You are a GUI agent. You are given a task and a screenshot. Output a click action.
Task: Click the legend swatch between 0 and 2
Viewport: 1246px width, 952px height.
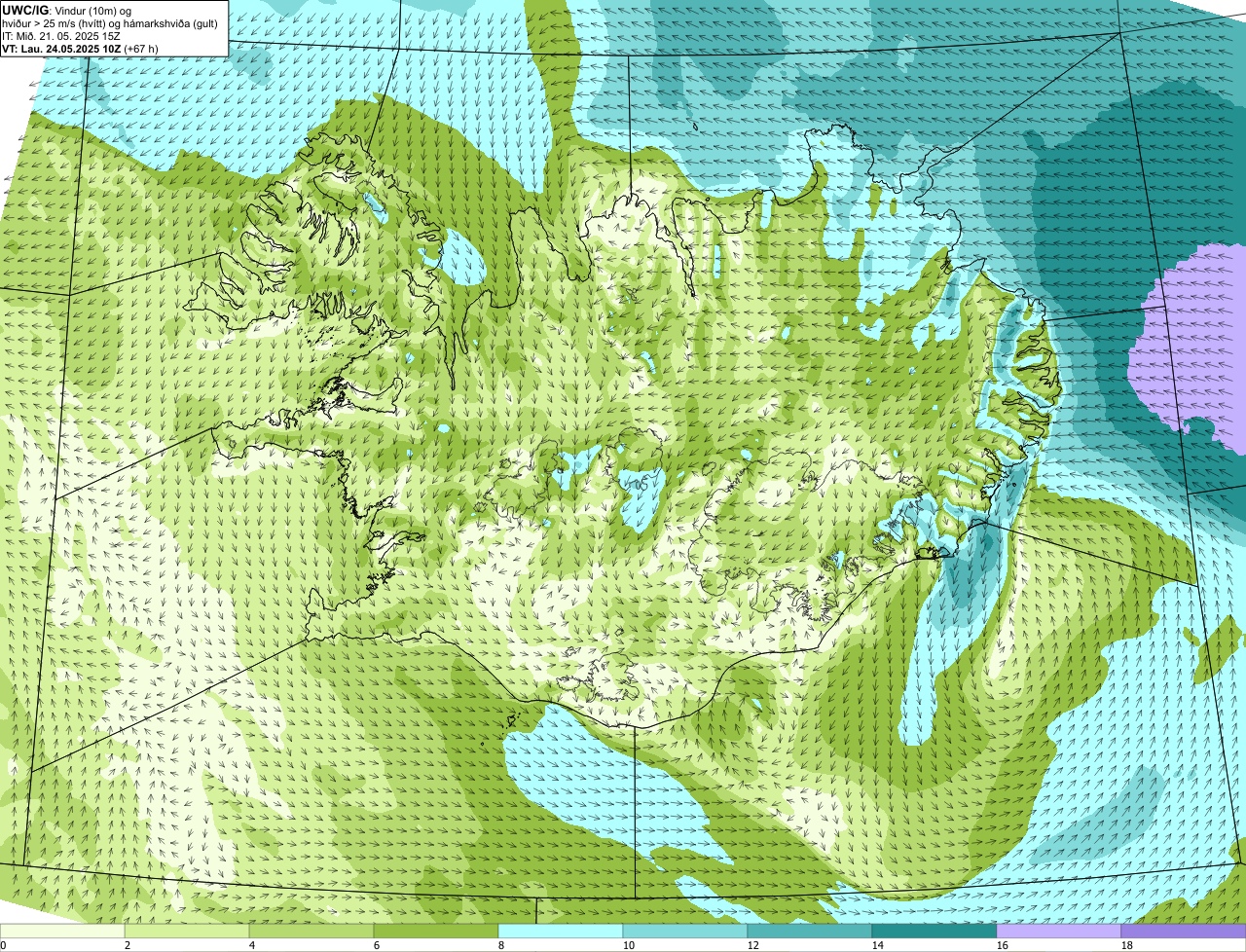click(63, 932)
